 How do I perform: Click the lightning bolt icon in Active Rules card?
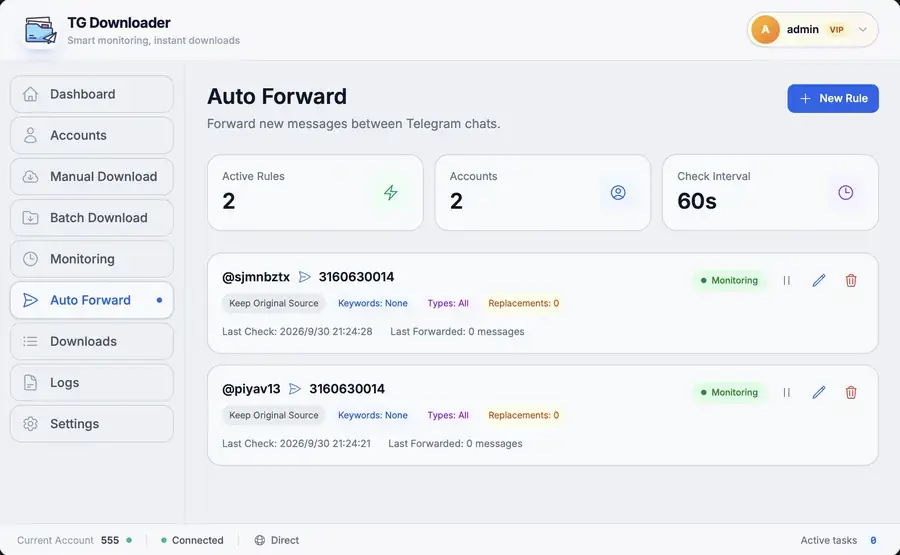coord(391,193)
